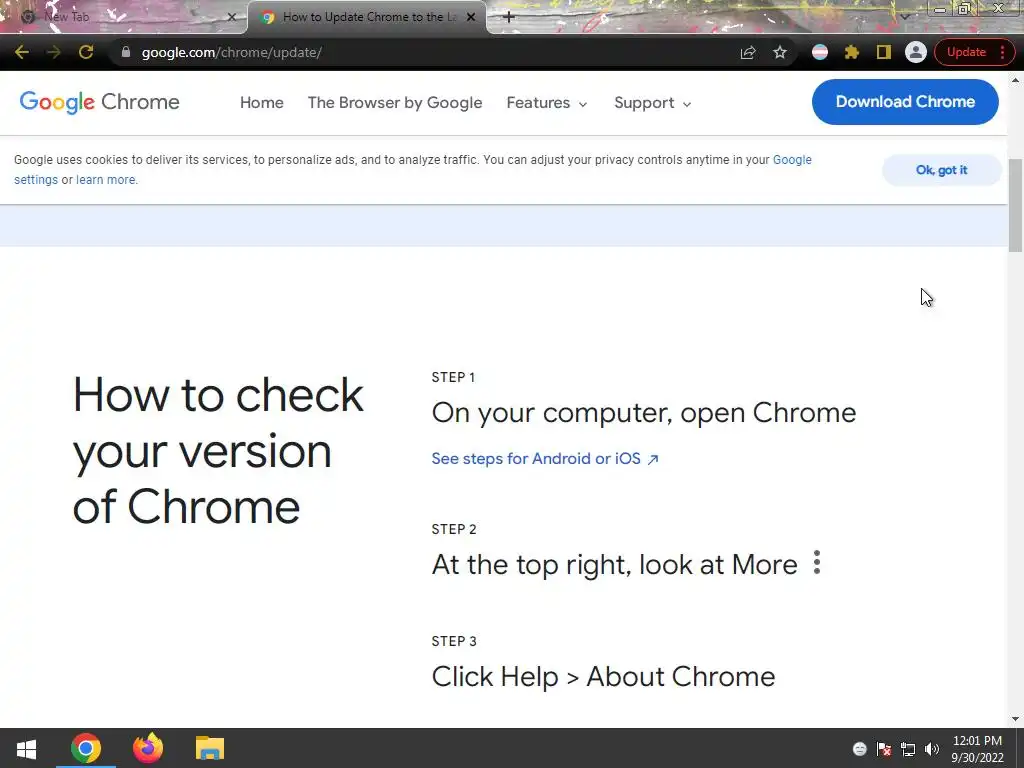Click the scrollbar up arrow
This screenshot has width=1024, height=768.
click(1016, 80)
